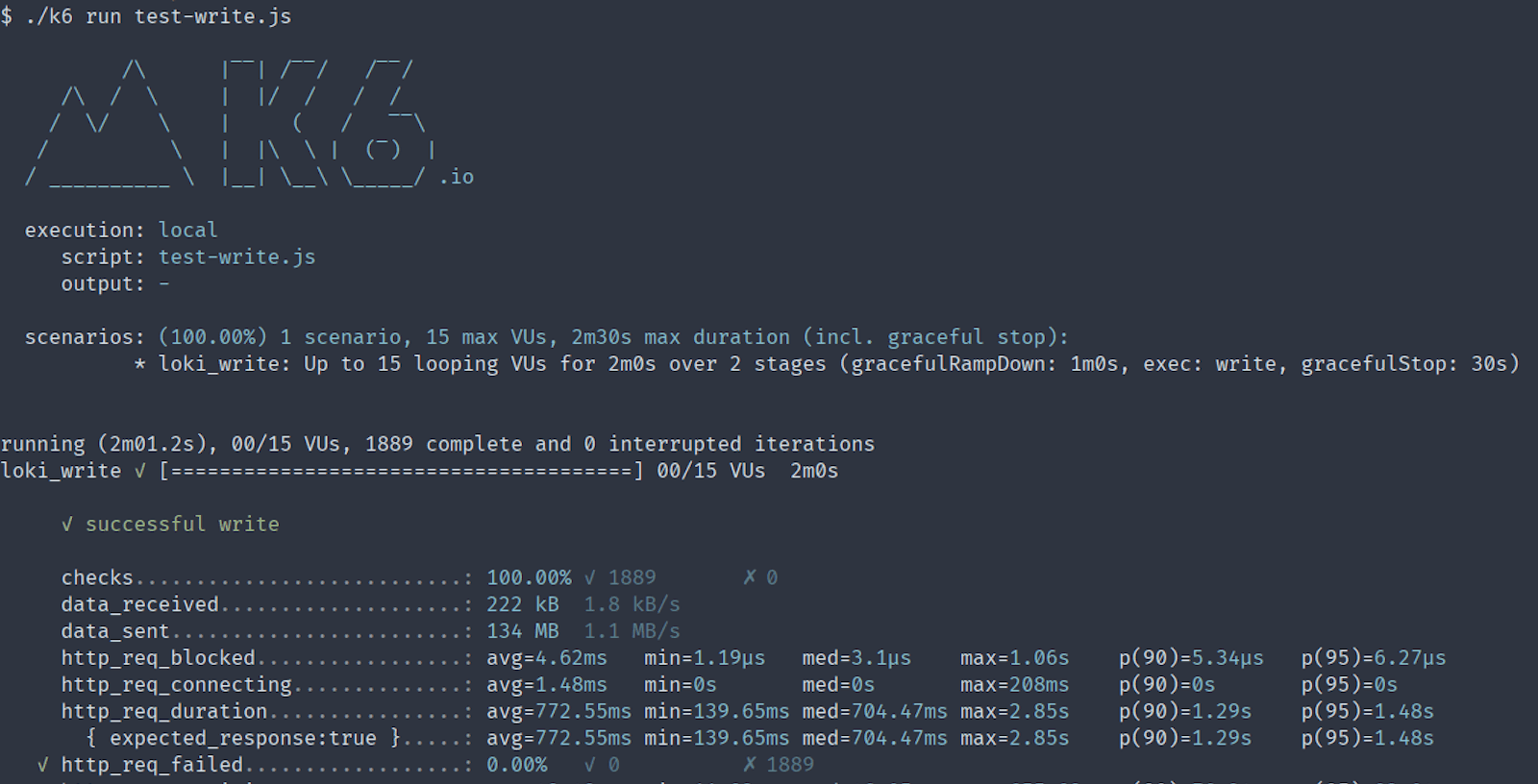Click the checks 100.00% value
The width and height of the screenshot is (1538, 784).
coord(528,577)
